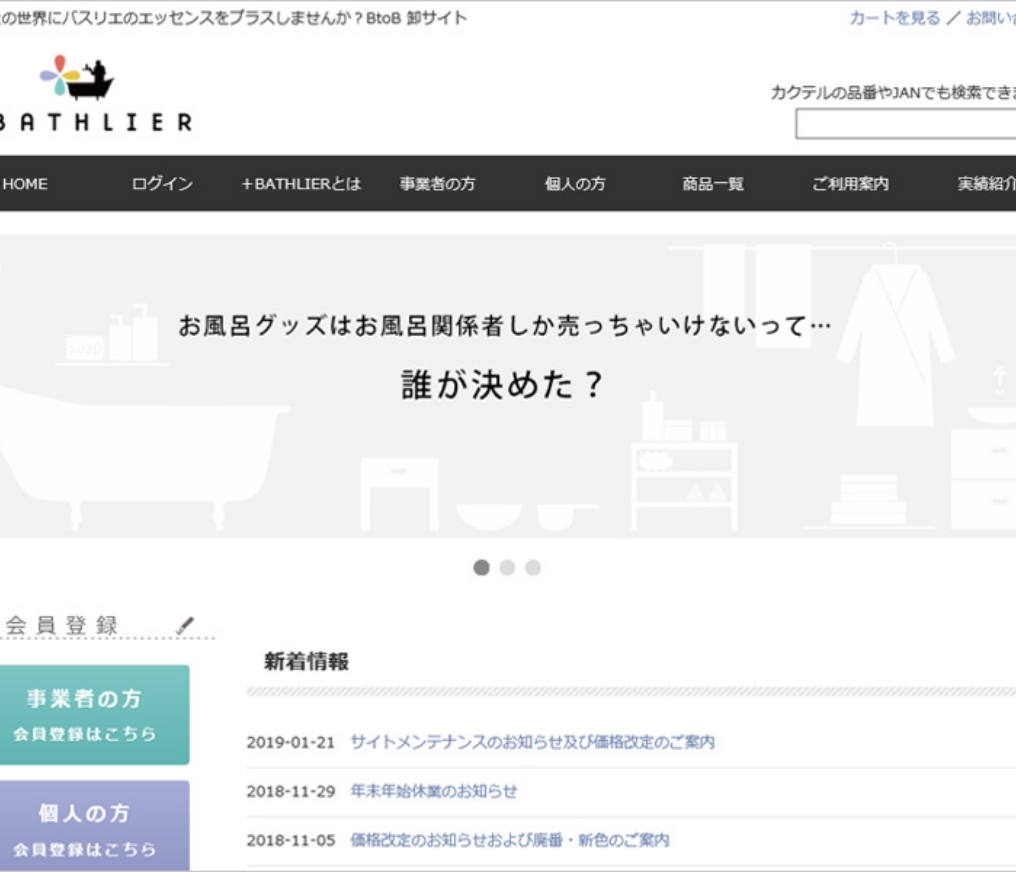Click the カートを見る link

tap(894, 17)
